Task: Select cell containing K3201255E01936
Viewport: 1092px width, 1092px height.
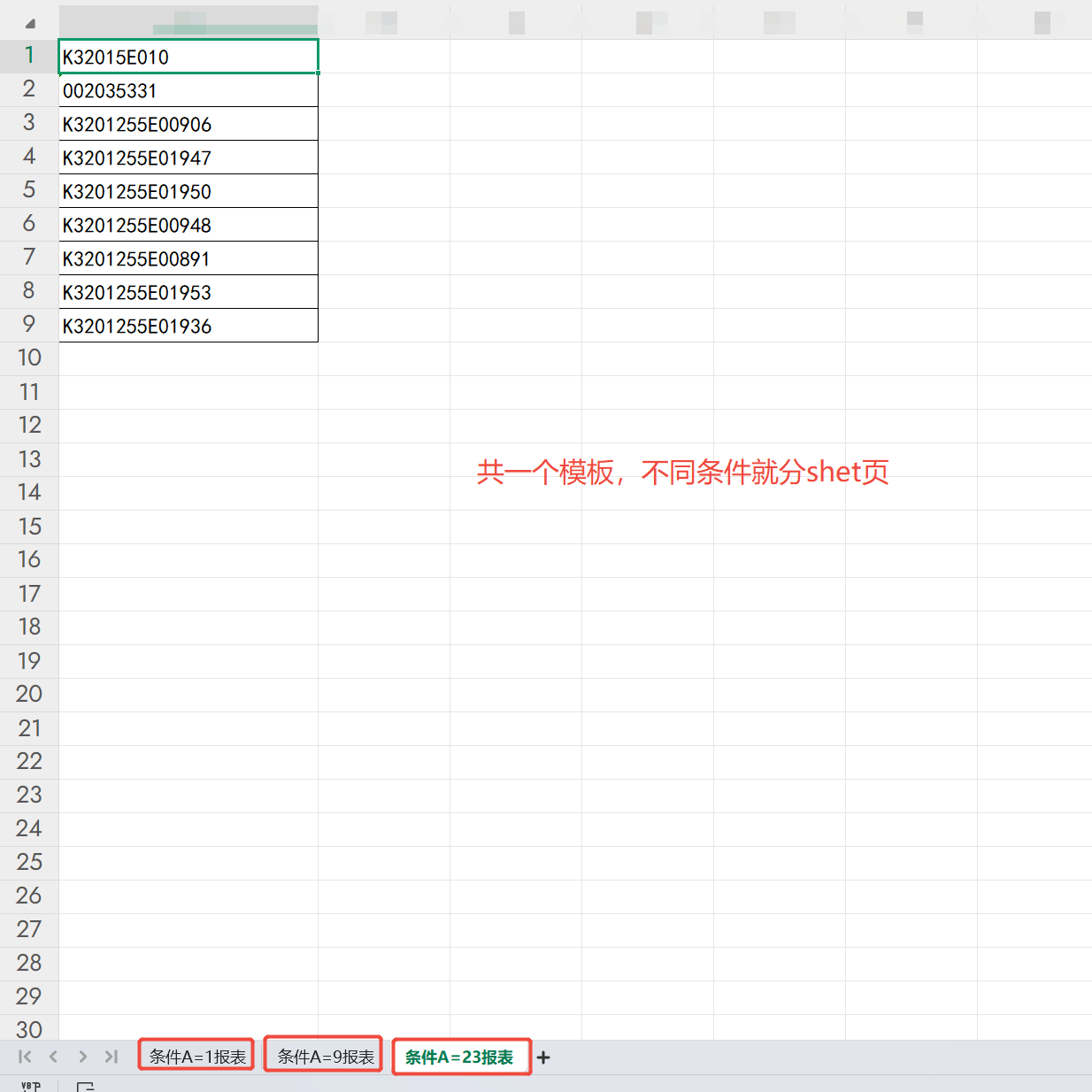Action: (188, 326)
